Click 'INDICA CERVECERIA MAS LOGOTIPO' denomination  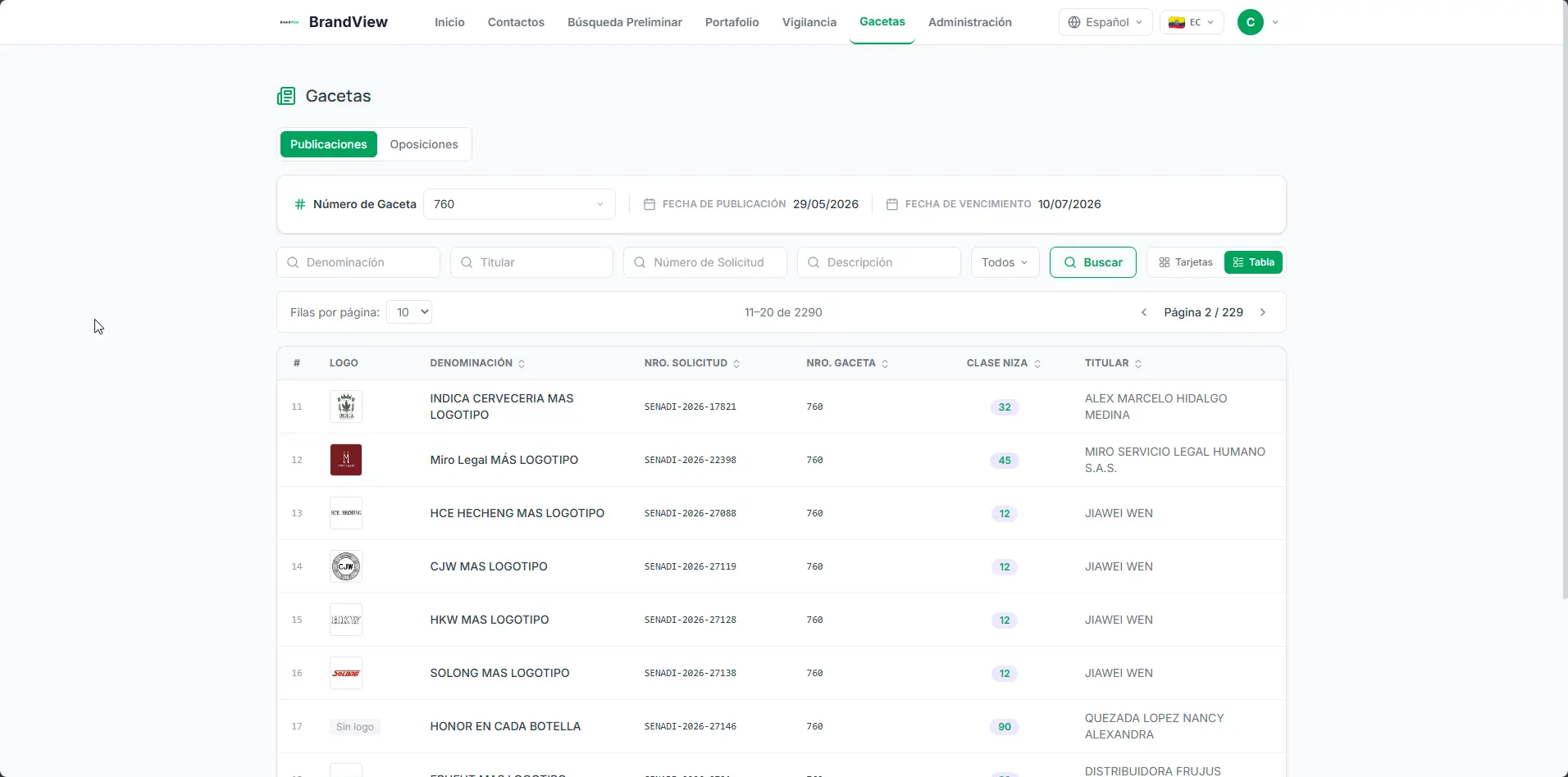point(502,407)
